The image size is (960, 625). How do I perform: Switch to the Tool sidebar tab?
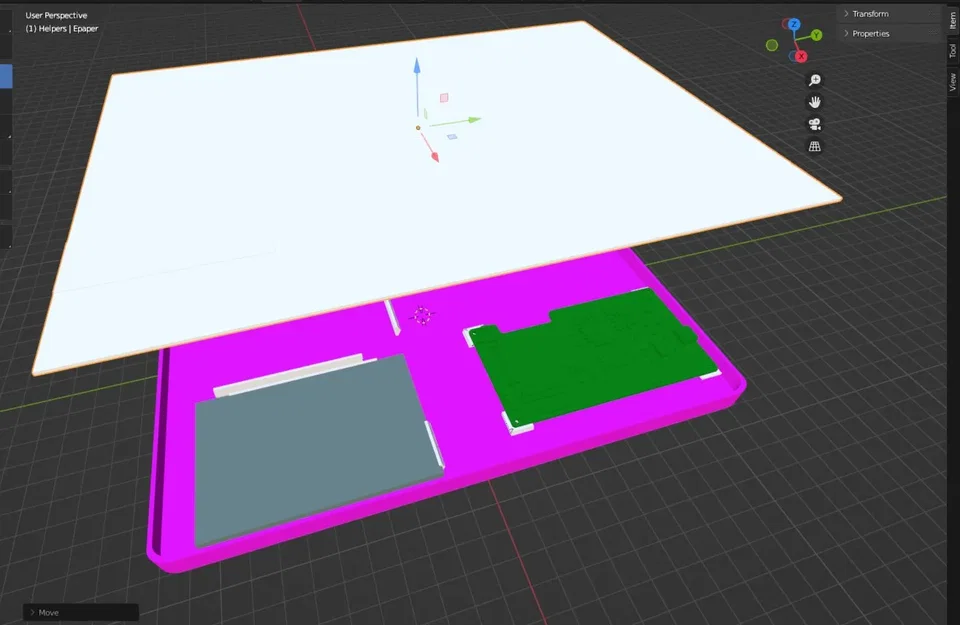pos(953,50)
